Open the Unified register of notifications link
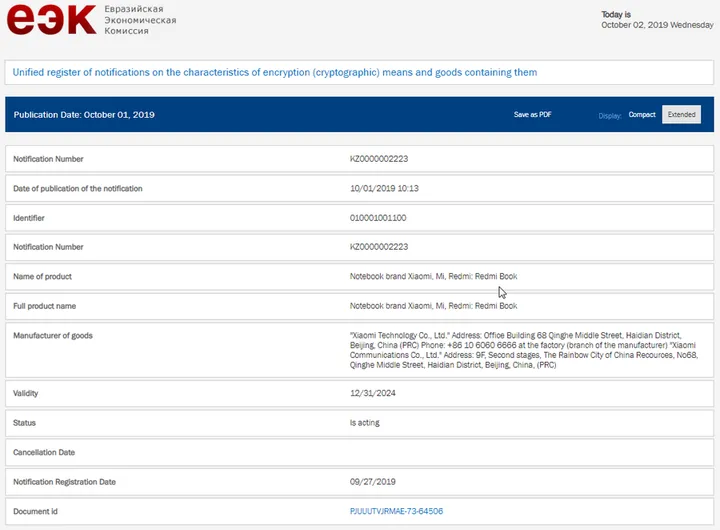 pos(275,72)
